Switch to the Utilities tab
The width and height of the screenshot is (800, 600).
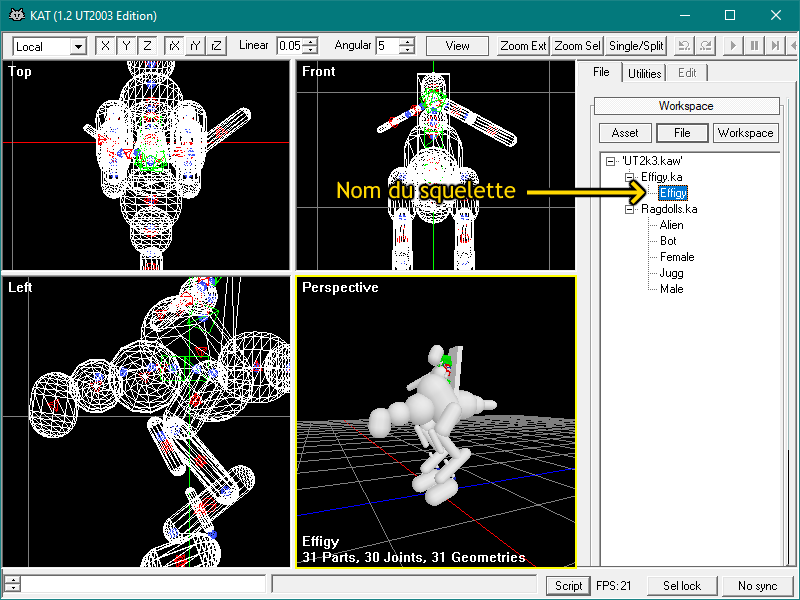644,73
